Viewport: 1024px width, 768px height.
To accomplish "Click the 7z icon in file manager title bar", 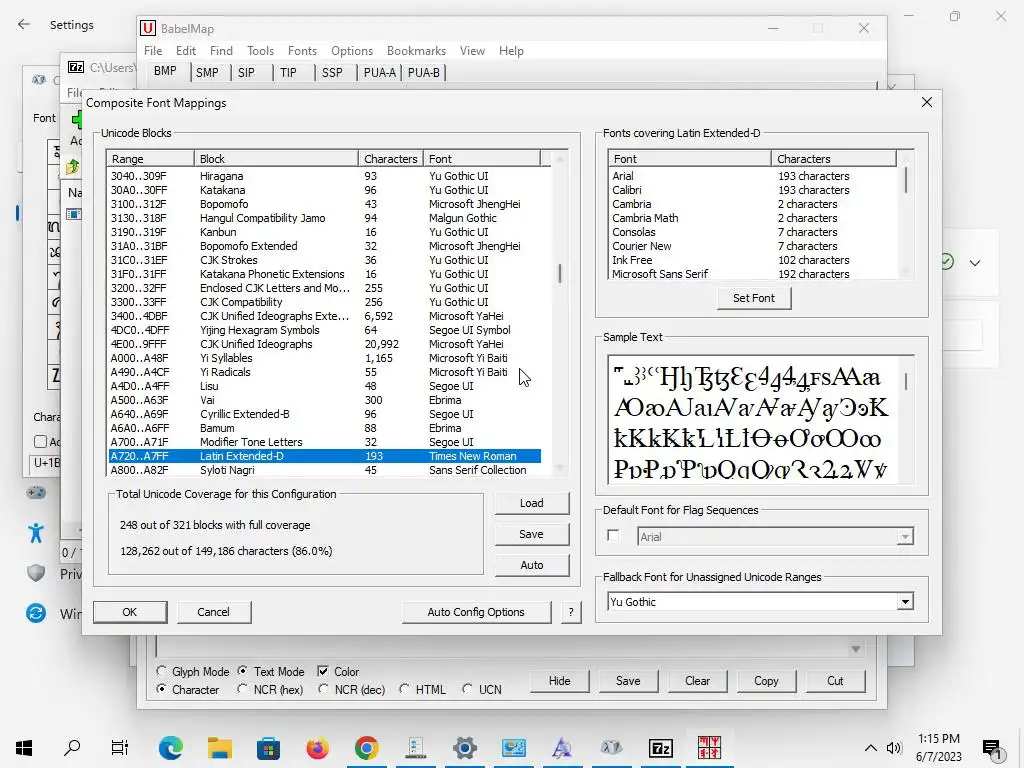I will coord(76,67).
